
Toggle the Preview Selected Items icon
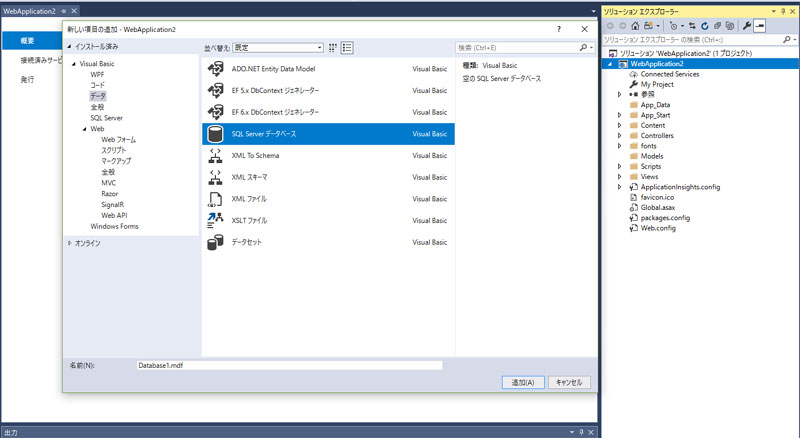click(760, 26)
